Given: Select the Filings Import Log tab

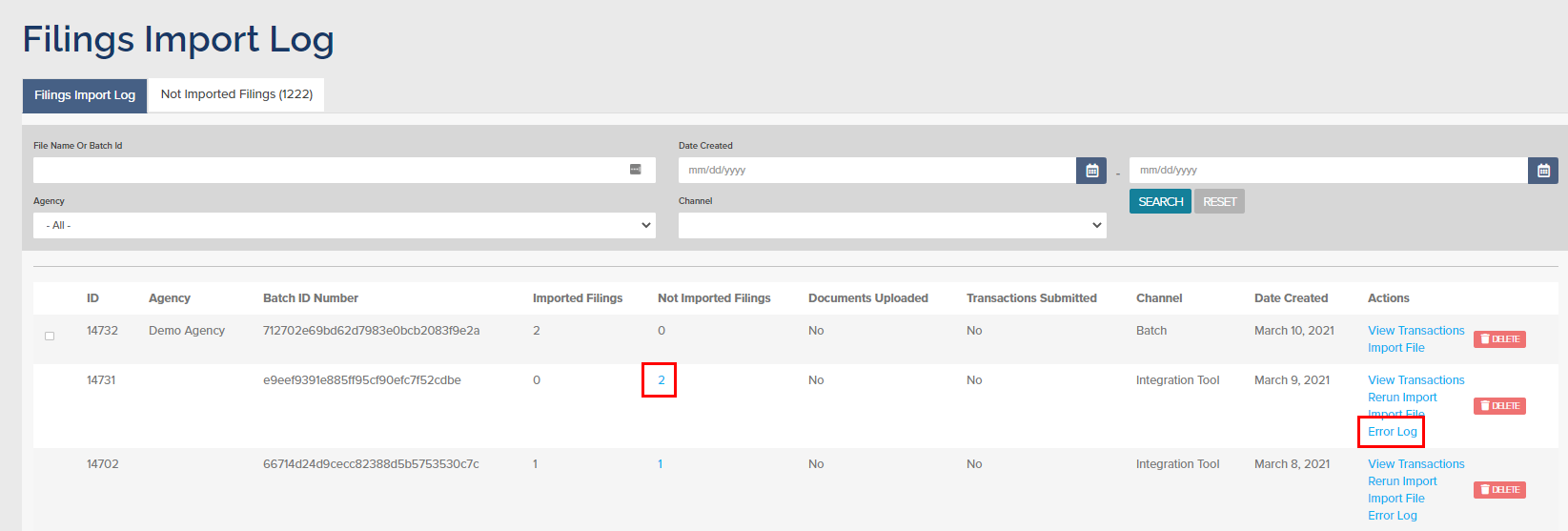Looking at the screenshot, I should tap(85, 95).
